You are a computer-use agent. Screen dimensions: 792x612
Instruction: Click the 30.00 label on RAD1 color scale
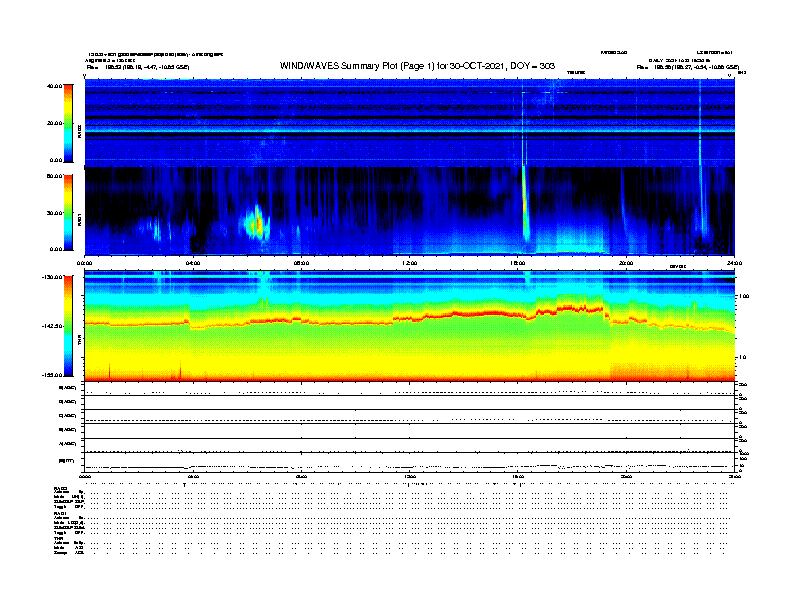[x=54, y=213]
